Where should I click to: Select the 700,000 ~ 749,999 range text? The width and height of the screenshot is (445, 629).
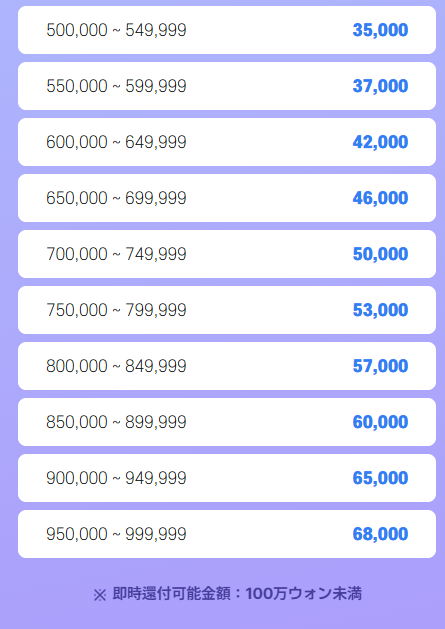pos(116,254)
